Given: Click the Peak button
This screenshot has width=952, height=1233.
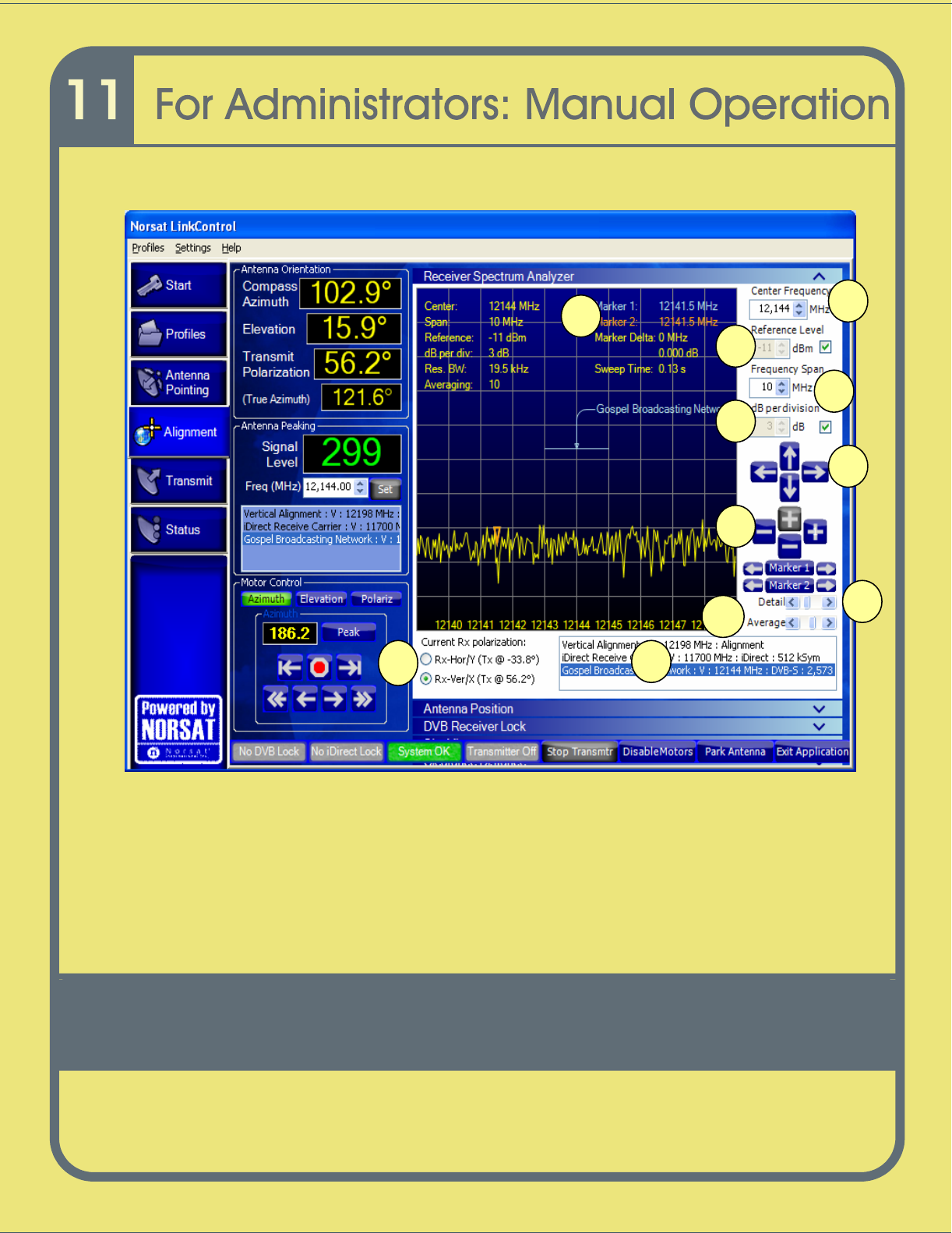Looking at the screenshot, I should coord(348,632).
